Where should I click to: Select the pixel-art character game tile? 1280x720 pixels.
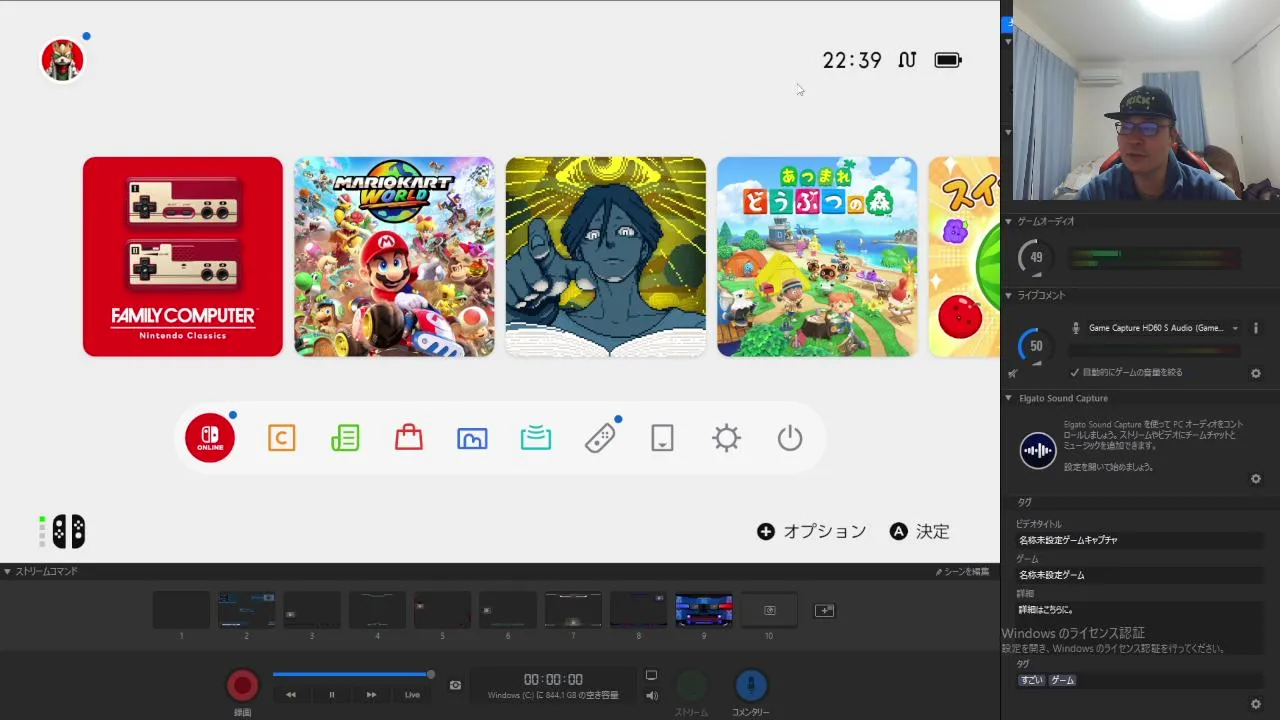[606, 256]
